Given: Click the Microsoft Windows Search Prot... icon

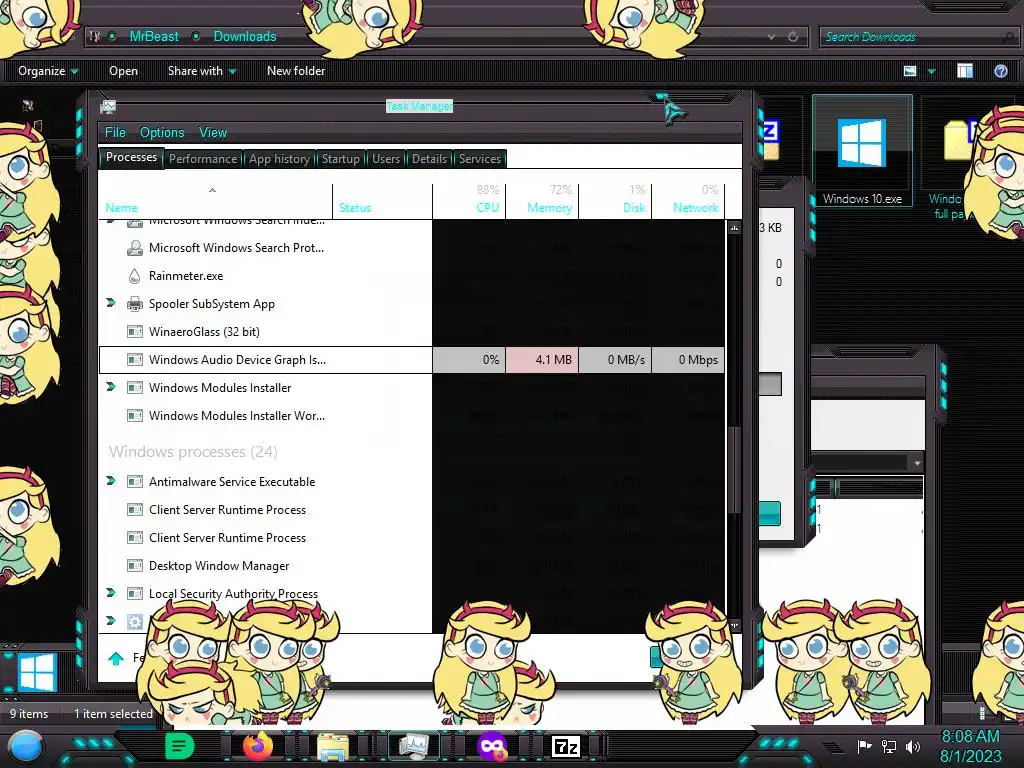Looking at the screenshot, I should pyautogui.click(x=135, y=248).
